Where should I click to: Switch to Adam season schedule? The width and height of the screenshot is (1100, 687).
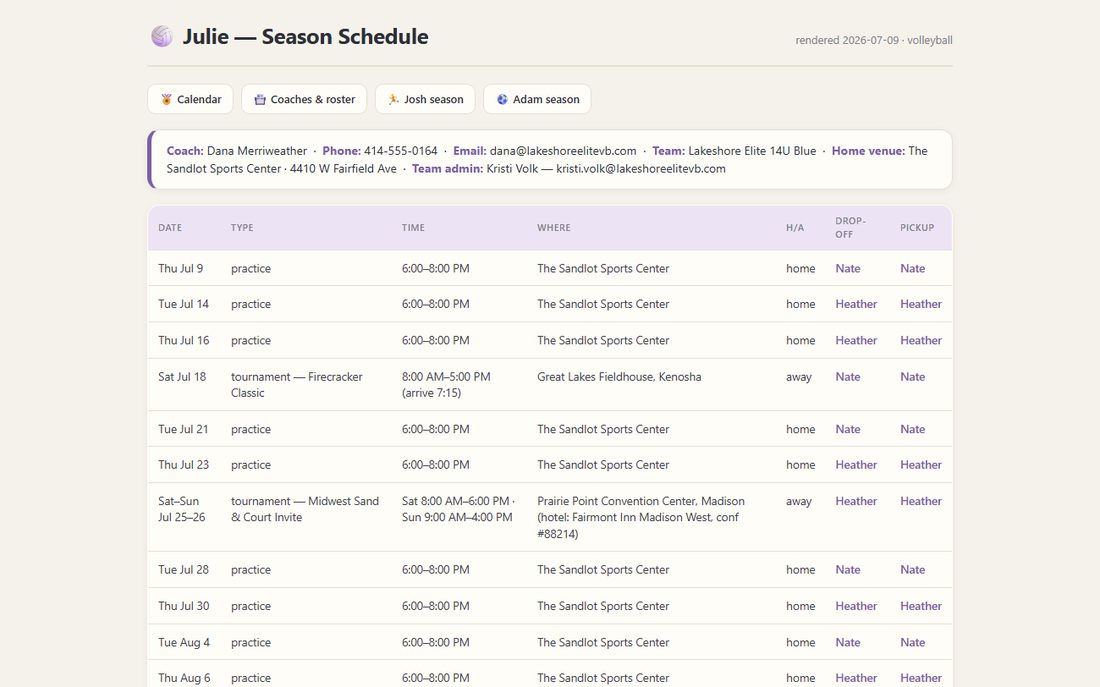[537, 99]
